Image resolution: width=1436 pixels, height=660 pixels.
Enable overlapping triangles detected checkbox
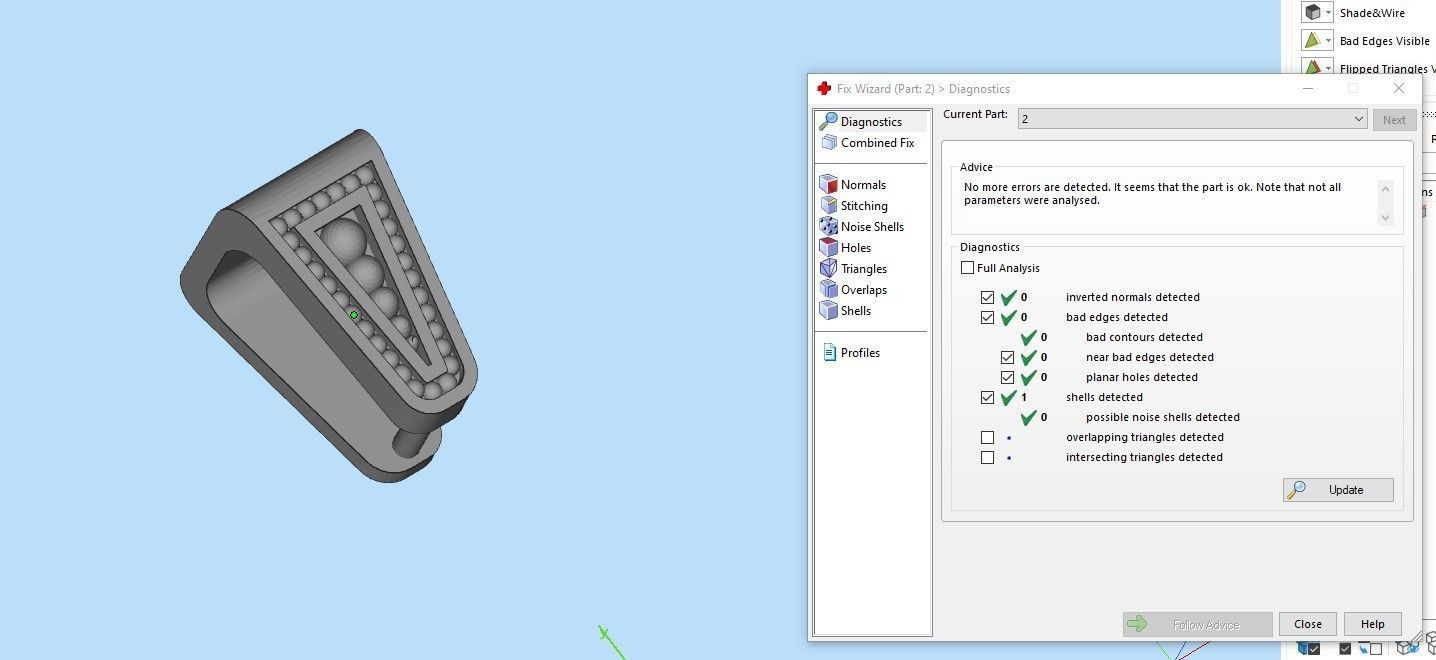pyautogui.click(x=988, y=438)
